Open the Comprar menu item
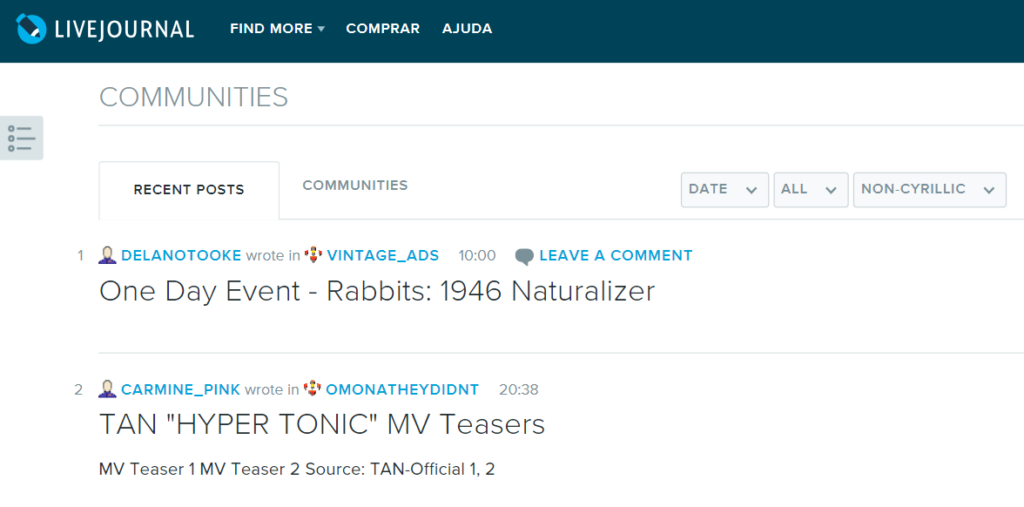 tap(383, 29)
